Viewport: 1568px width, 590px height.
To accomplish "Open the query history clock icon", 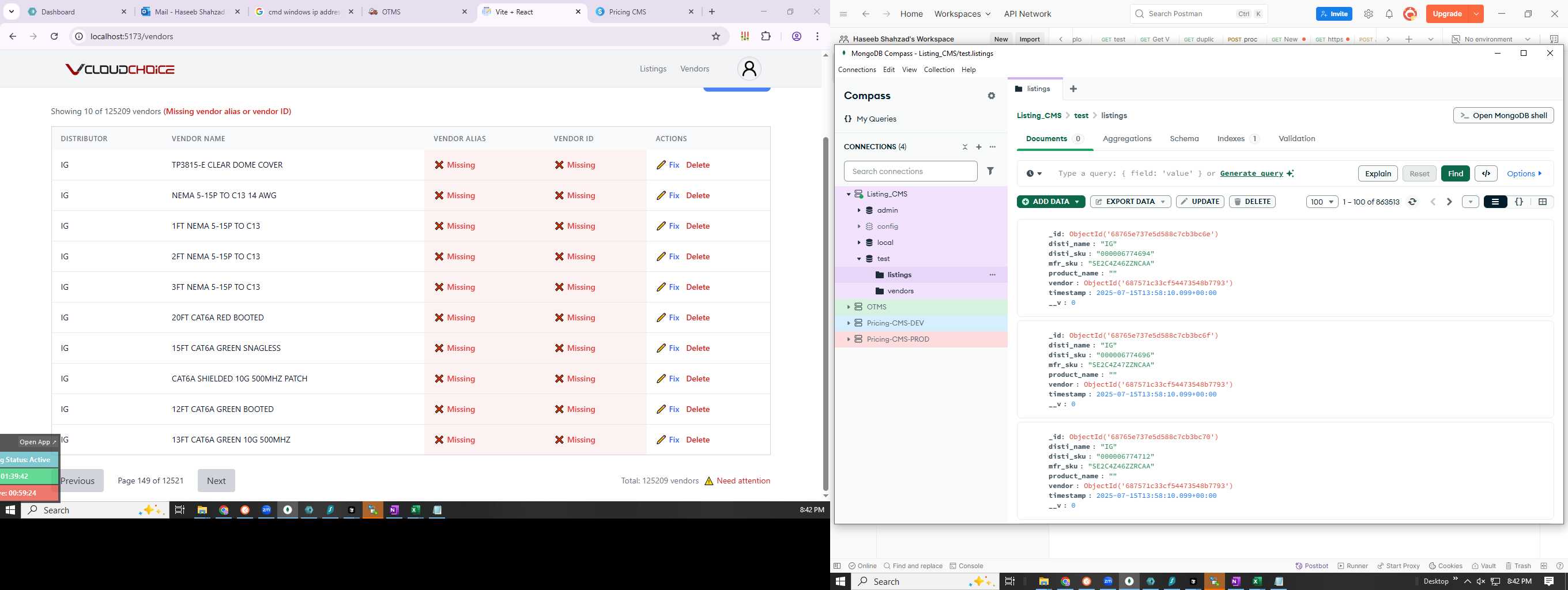I will [x=1034, y=173].
